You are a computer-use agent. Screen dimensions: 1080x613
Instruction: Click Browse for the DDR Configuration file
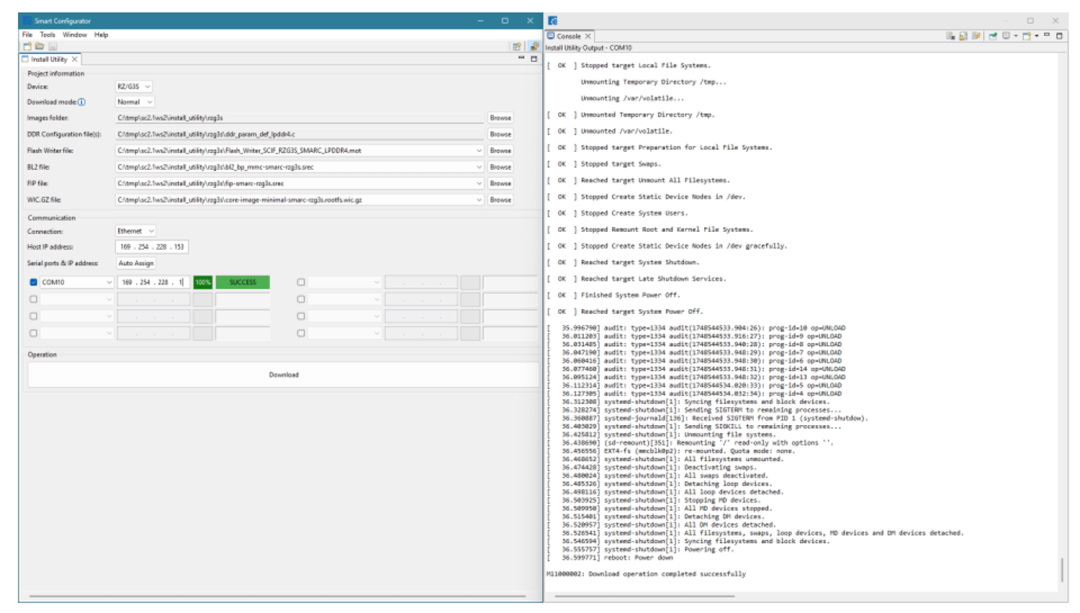(x=501, y=134)
